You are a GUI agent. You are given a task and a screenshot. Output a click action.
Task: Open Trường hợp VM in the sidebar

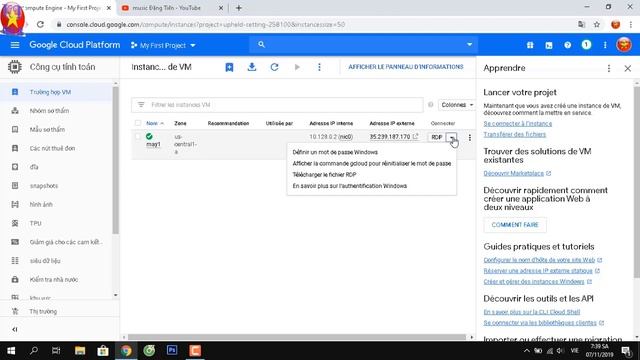click(x=57, y=92)
